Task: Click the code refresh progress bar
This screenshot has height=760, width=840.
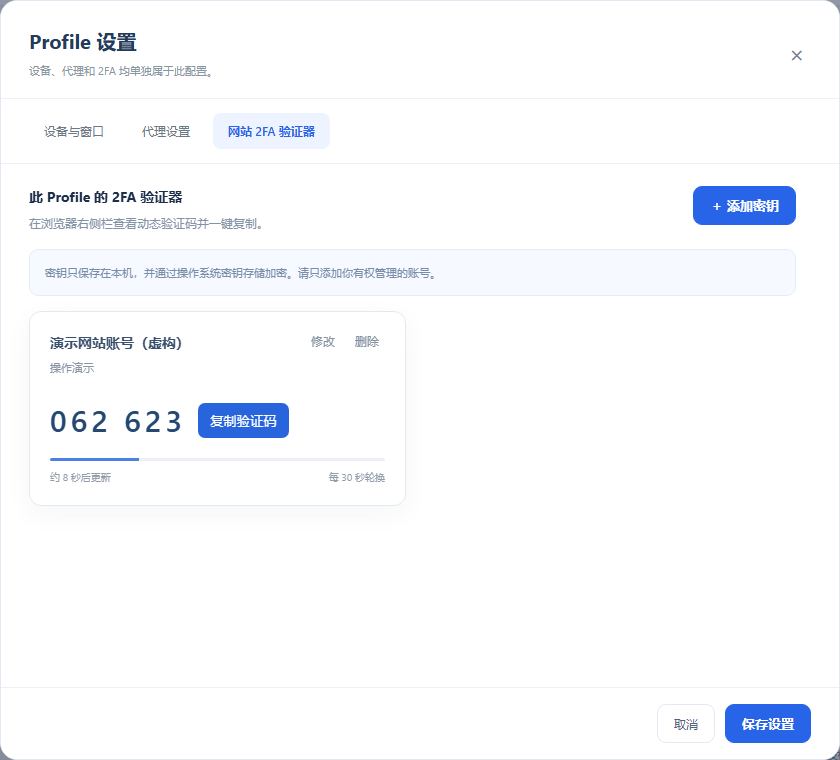Action: pos(218,460)
